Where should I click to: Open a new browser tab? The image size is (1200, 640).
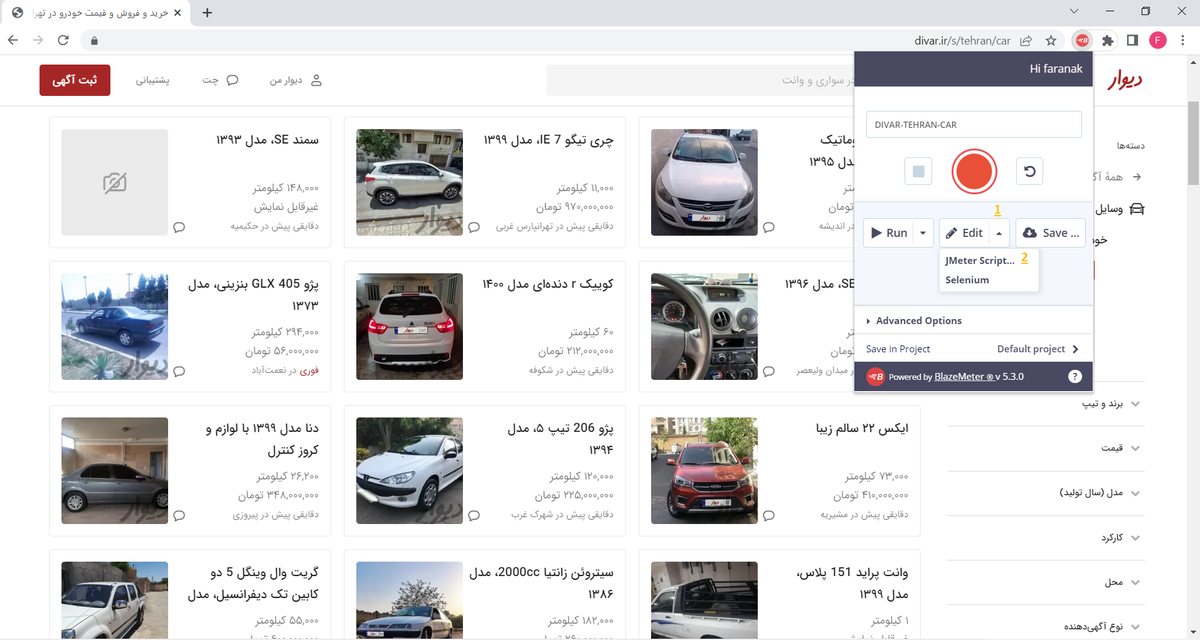[207, 13]
